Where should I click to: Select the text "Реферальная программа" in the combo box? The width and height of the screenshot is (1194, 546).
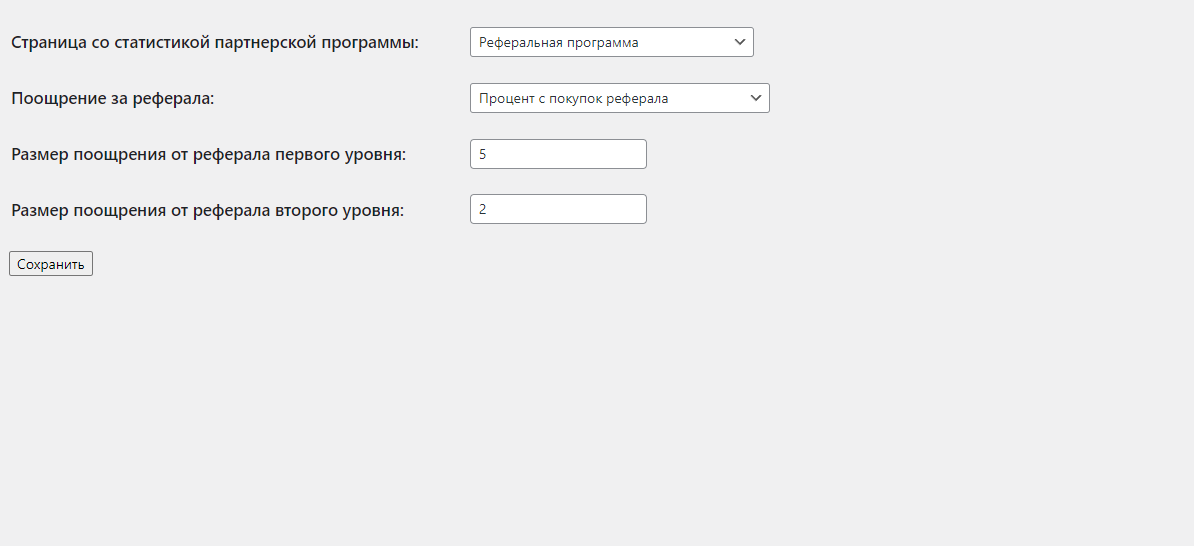[x=558, y=42]
